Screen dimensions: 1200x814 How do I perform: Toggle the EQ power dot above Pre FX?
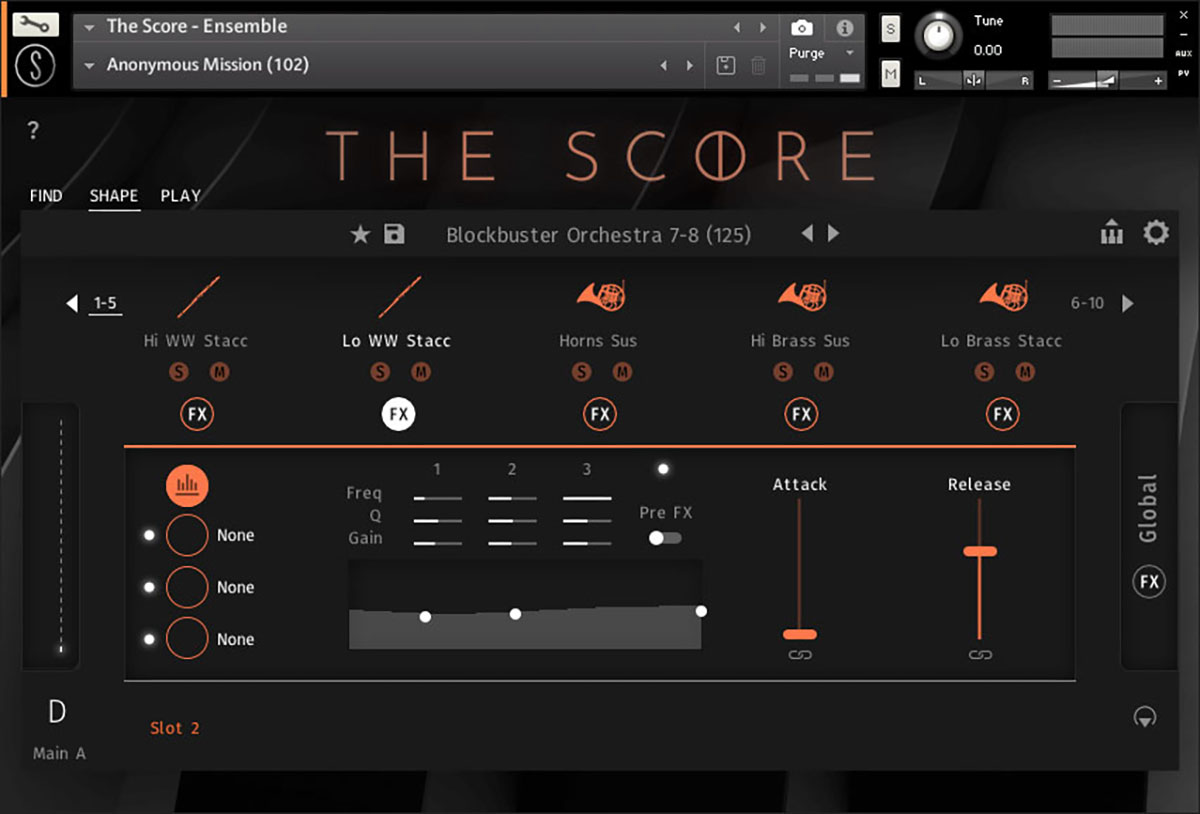(x=663, y=469)
